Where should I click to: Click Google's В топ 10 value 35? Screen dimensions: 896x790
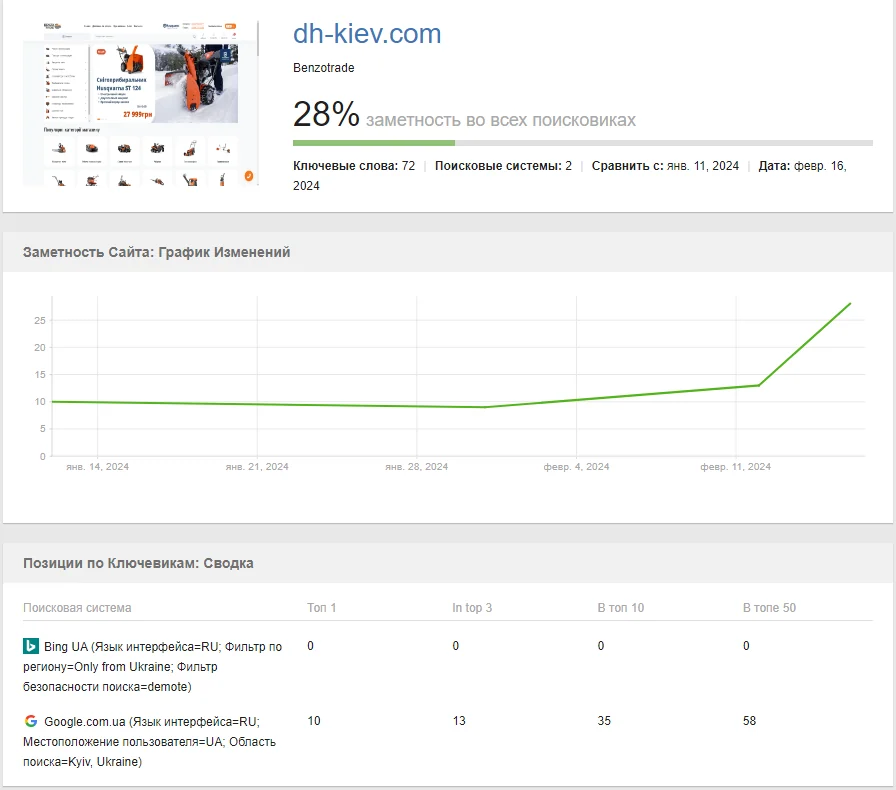coord(604,721)
